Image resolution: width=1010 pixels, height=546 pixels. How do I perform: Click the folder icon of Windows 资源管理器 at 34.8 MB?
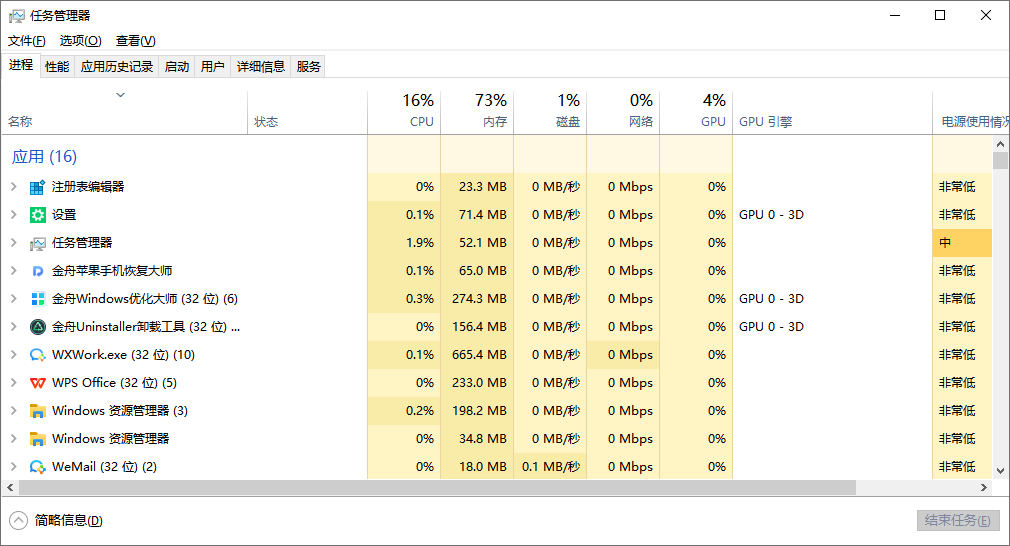[x=37, y=439]
